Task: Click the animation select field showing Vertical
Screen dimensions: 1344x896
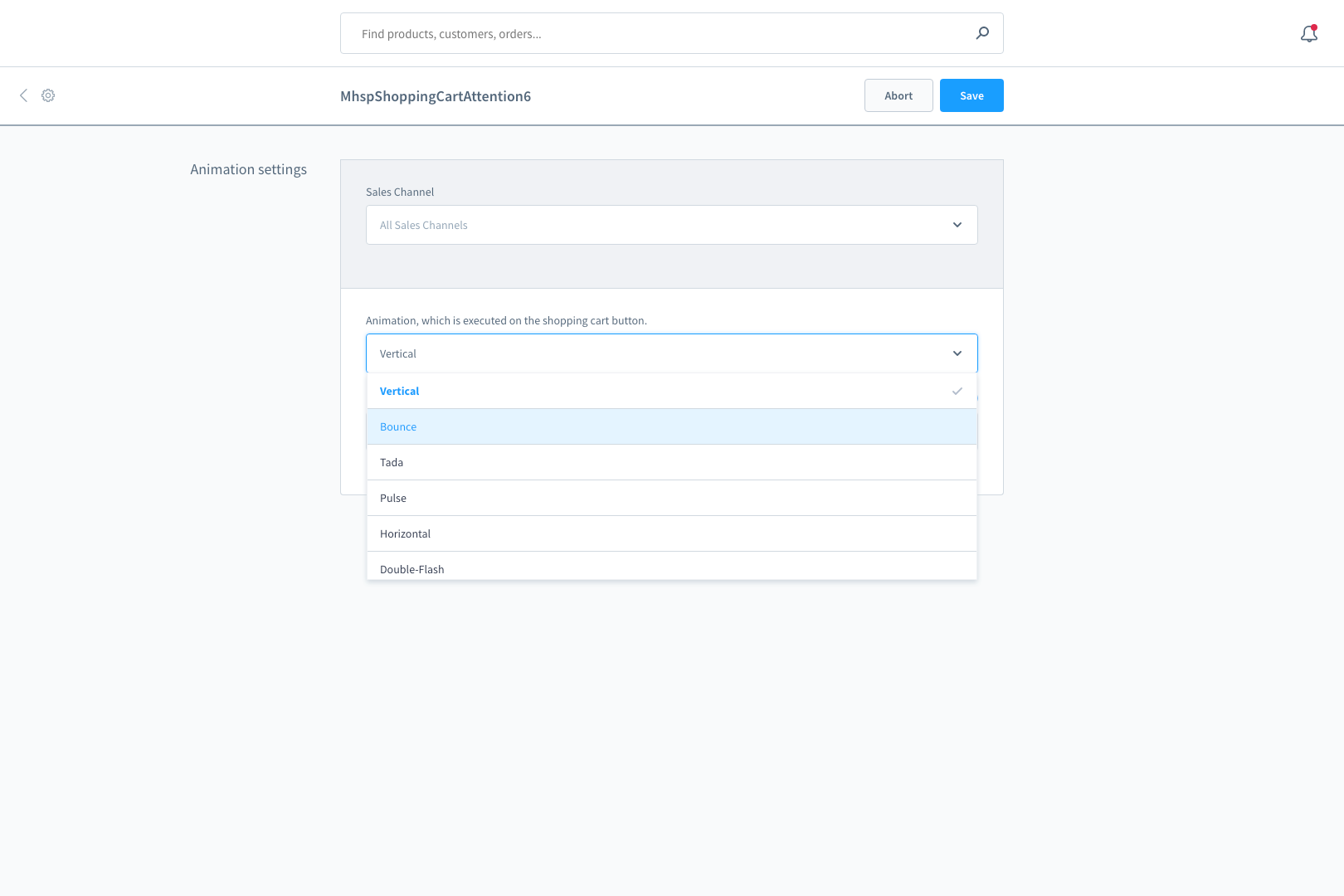Action: click(x=655, y=353)
